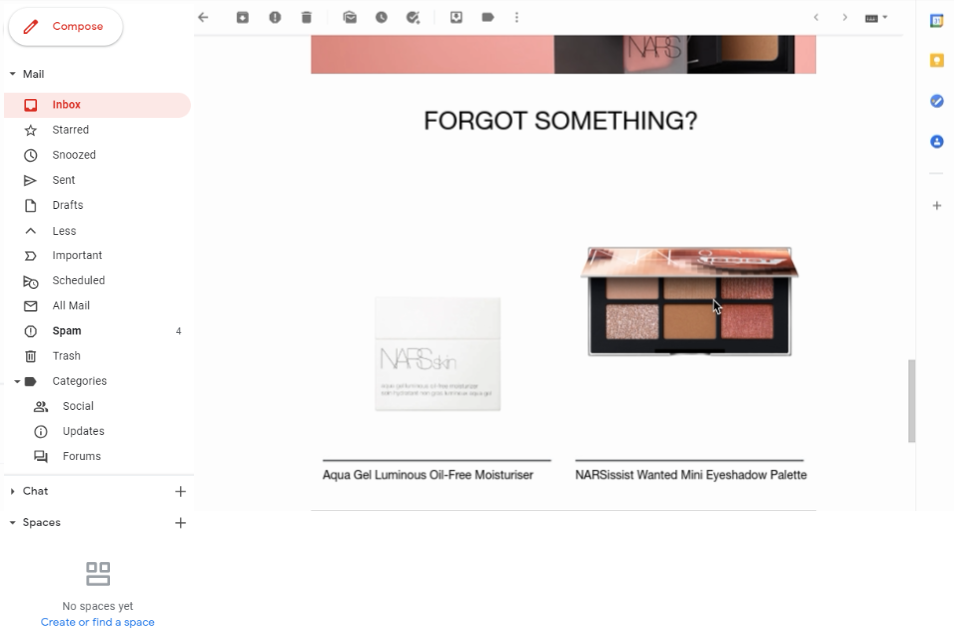Collapse the folder list with Less
The height and width of the screenshot is (640, 954).
97,231
